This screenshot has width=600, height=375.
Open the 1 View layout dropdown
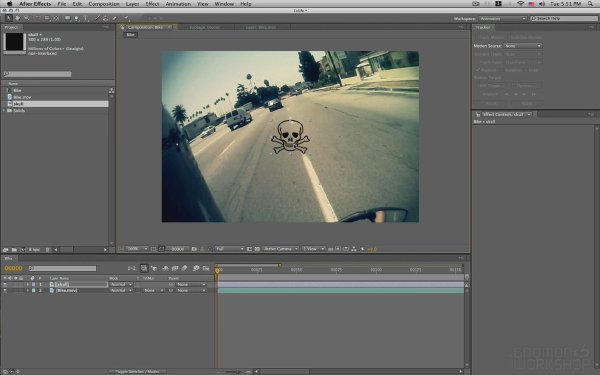(314, 249)
